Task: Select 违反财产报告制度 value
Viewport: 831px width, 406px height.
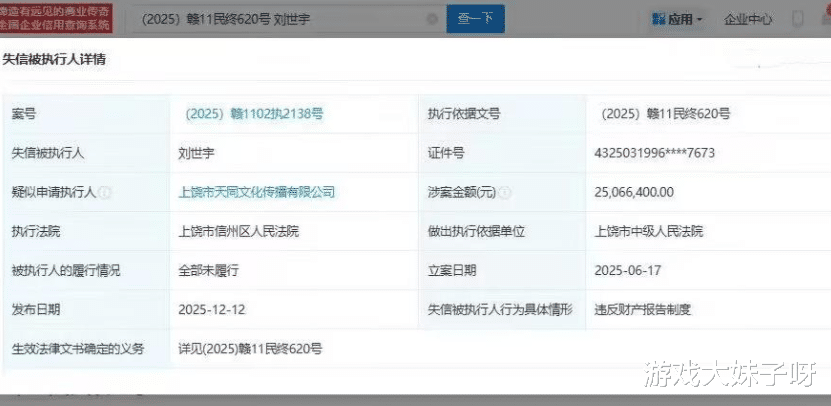Action: 643,310
